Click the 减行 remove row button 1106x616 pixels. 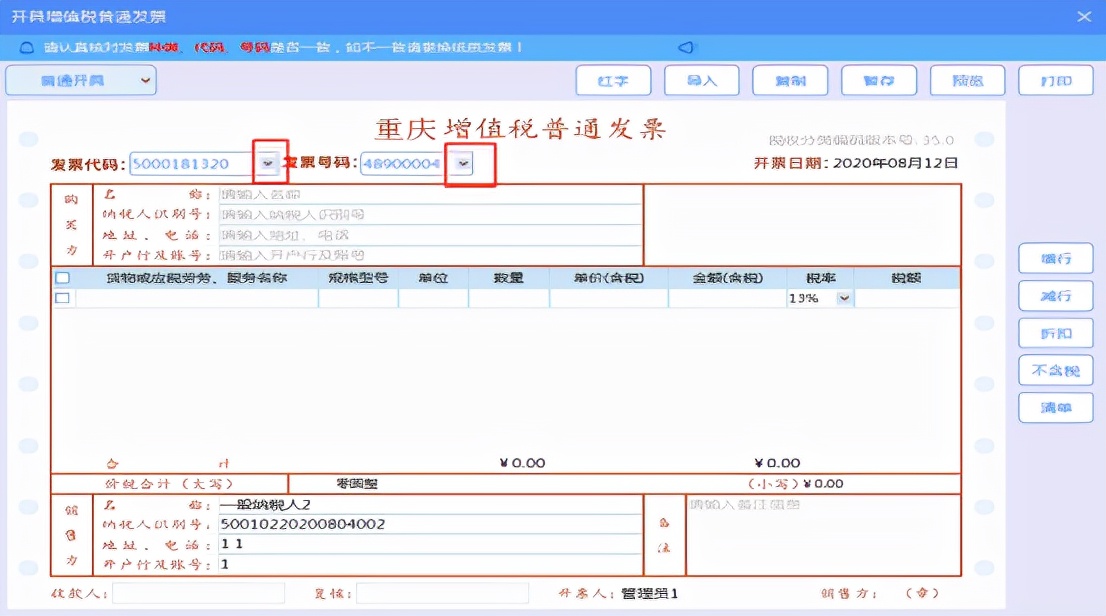(1056, 297)
